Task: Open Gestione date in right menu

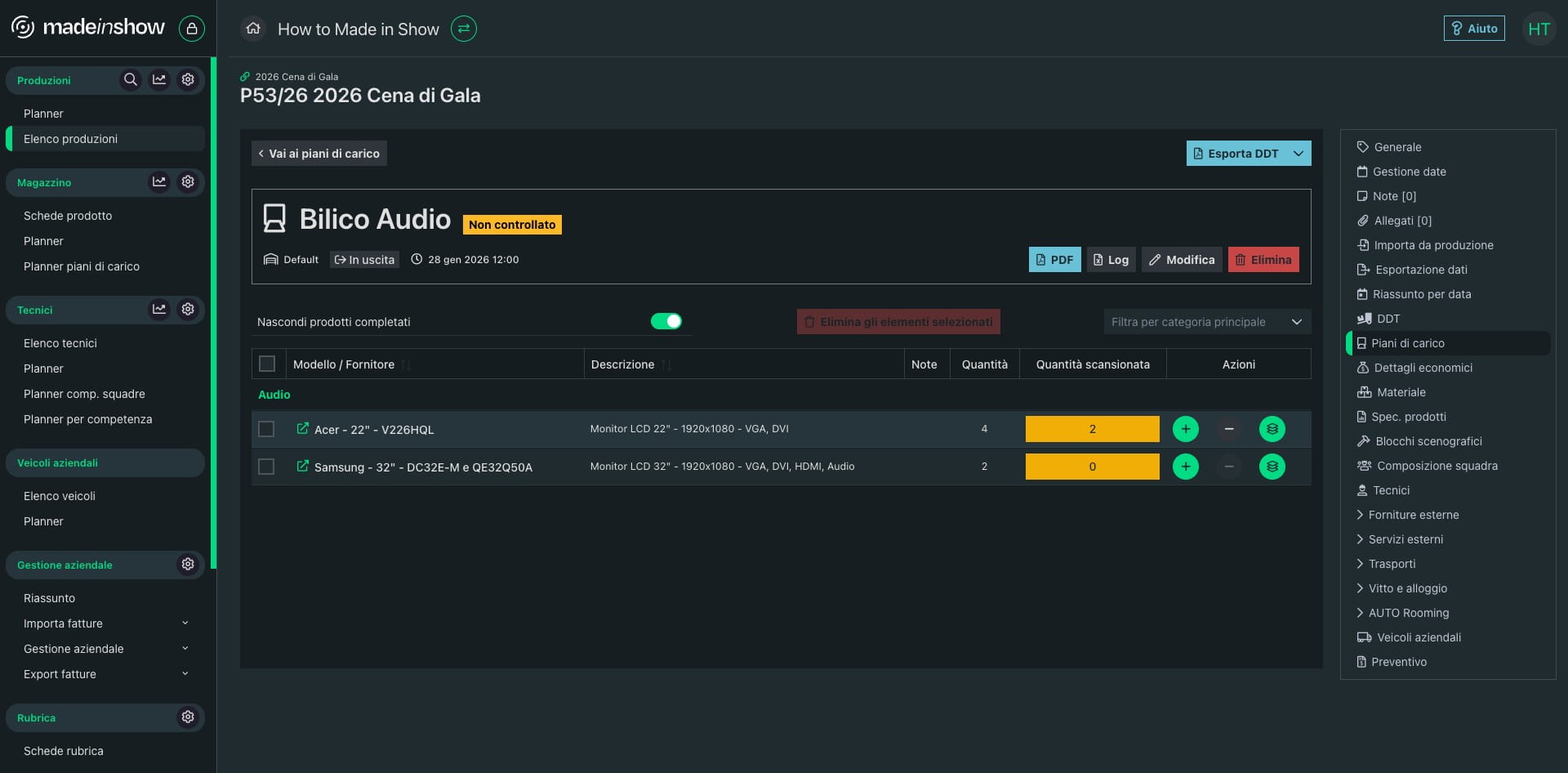Action: 1401,172
